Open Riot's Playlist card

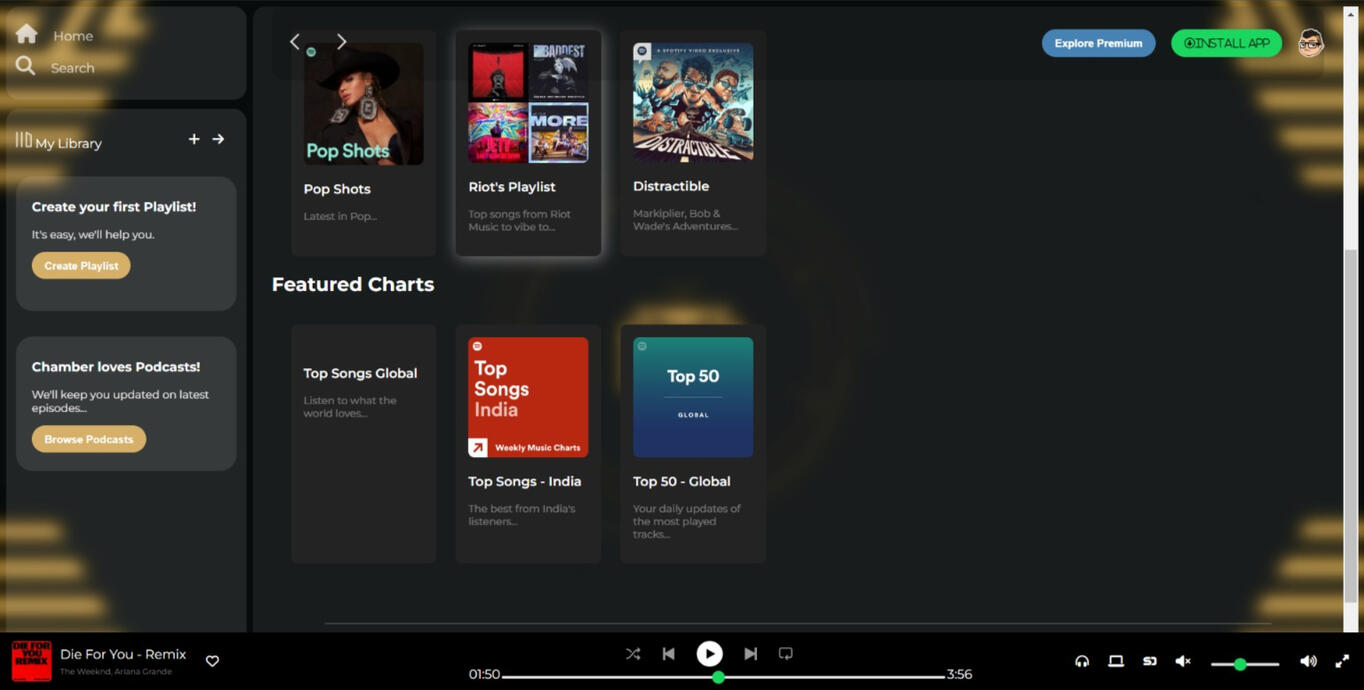pos(528,140)
